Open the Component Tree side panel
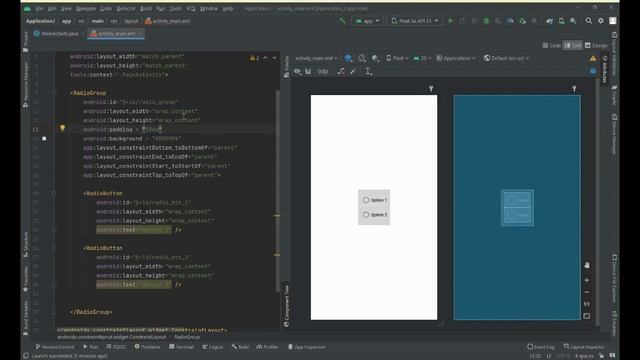This screenshot has height=360, width=640. [287, 306]
